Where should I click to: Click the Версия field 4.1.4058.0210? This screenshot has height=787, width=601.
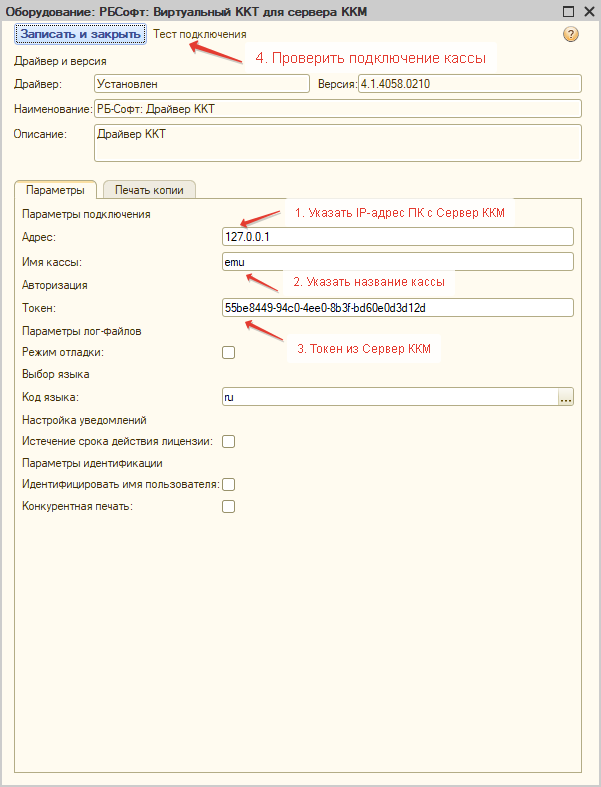(x=469, y=84)
